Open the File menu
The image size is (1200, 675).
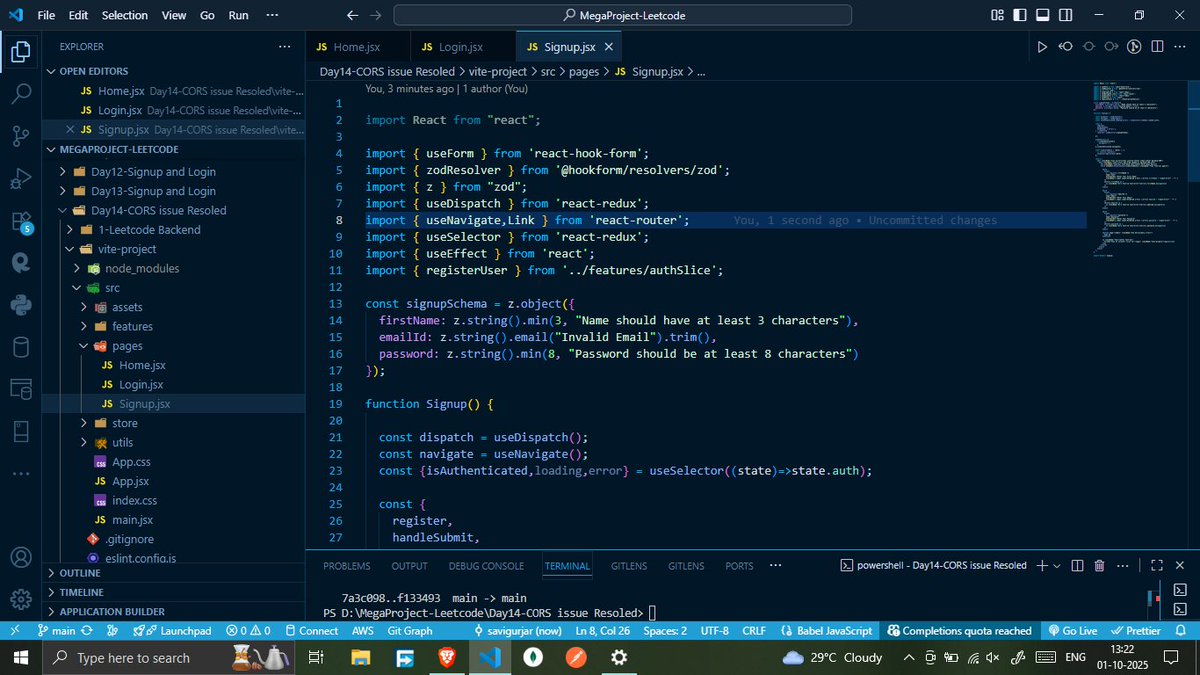click(46, 15)
